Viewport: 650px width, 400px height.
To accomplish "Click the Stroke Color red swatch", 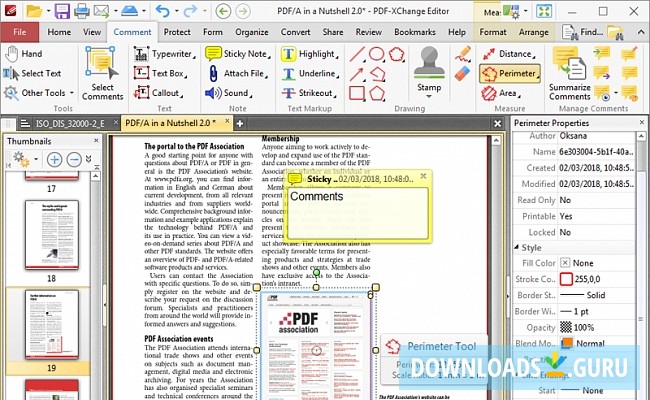I will 566,279.
